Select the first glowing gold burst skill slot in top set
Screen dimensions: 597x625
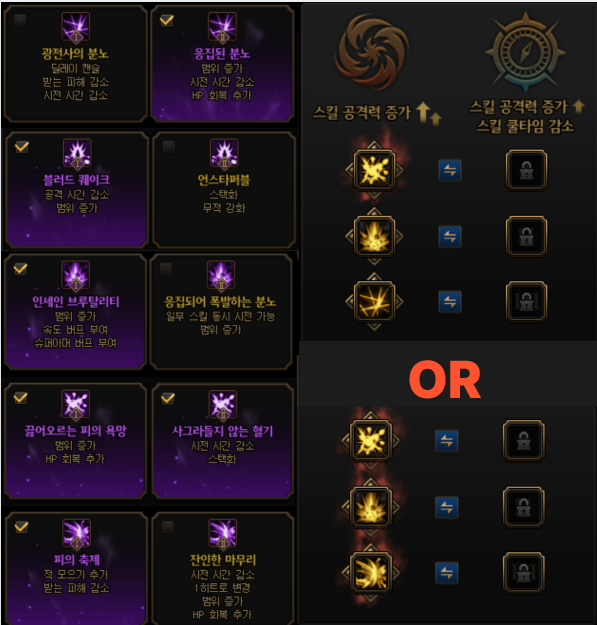pyautogui.click(x=374, y=170)
